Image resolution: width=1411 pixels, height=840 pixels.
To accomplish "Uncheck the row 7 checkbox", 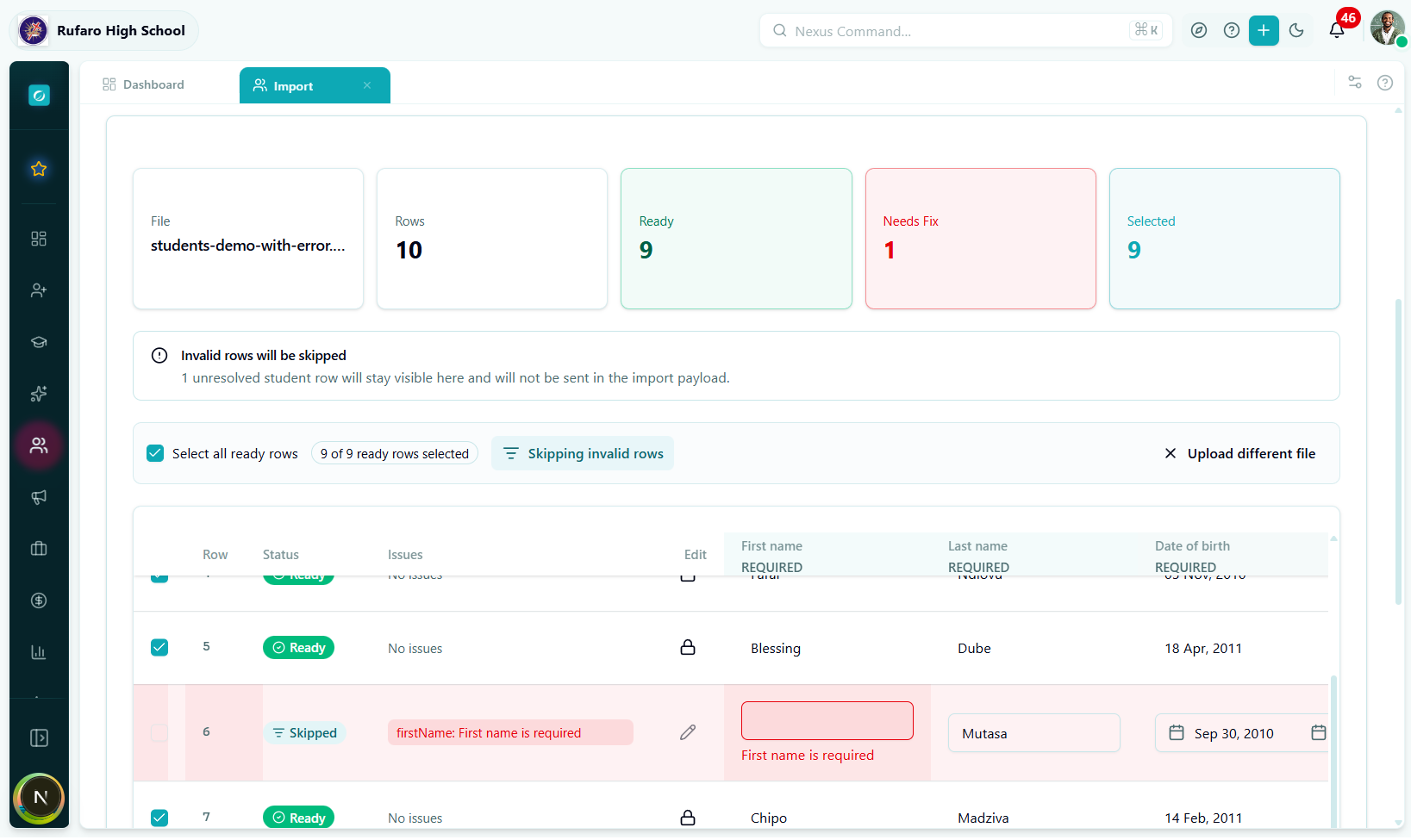I will coord(159,818).
